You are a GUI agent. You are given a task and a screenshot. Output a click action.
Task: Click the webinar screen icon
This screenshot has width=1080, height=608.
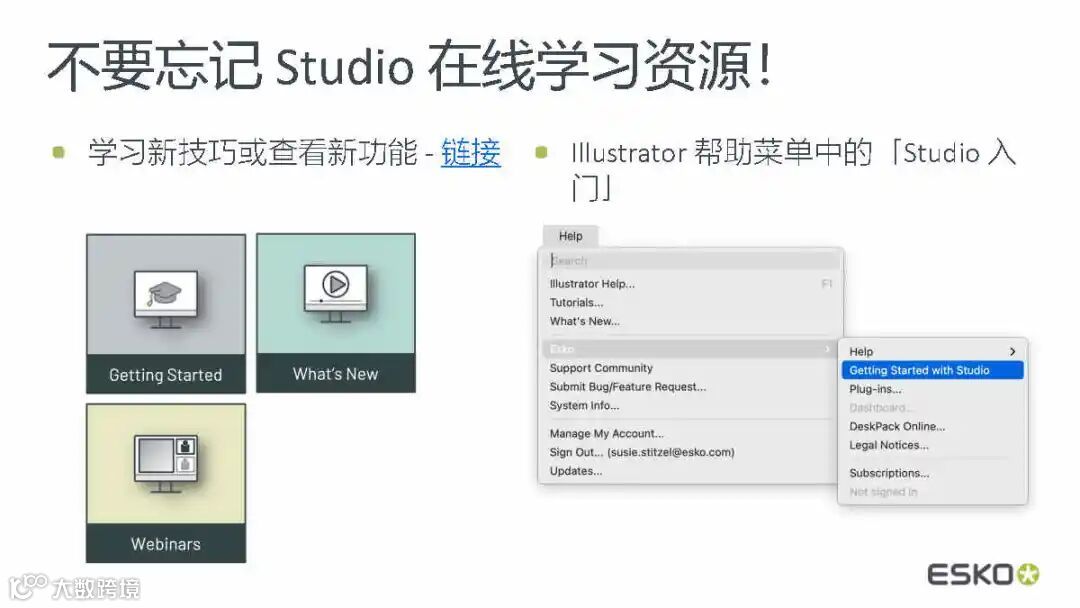point(166,463)
